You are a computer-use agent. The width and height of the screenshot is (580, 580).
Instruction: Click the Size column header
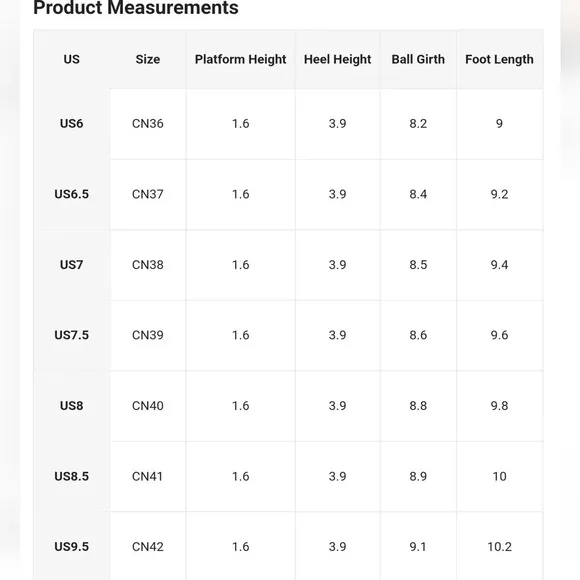click(148, 59)
